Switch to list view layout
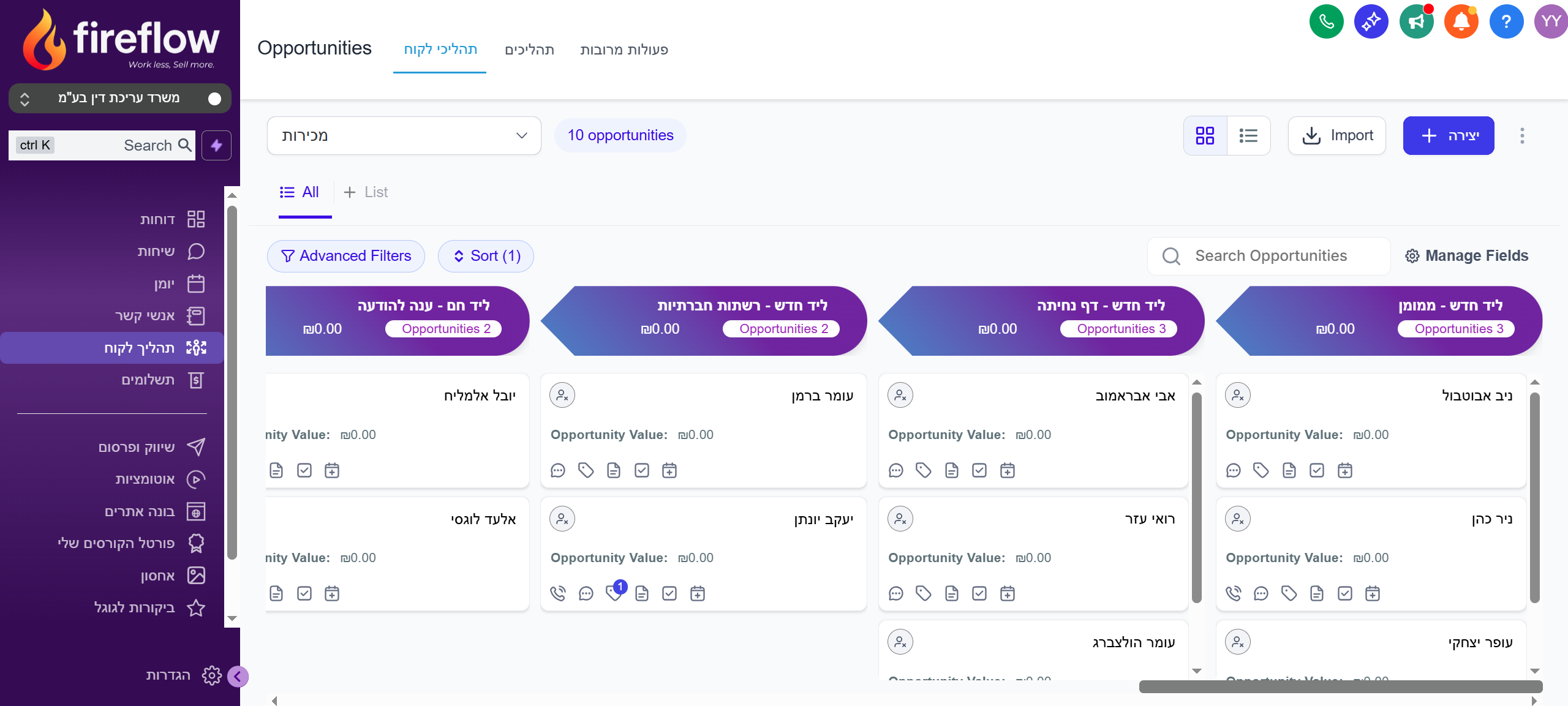Viewport: 1568px width, 706px height. [1248, 135]
